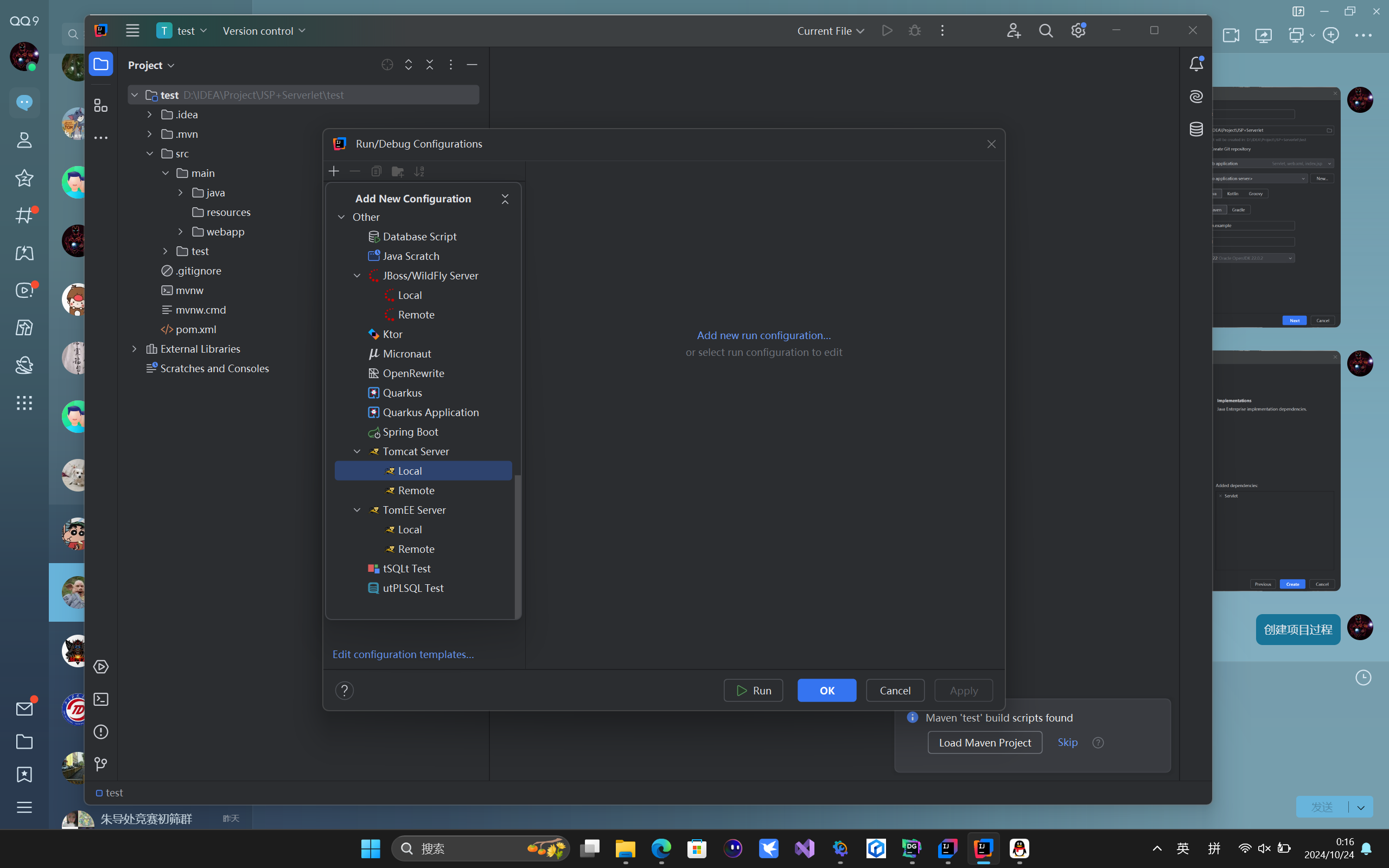Expand the webapp folder in the project tree
The width and height of the screenshot is (1389, 868).
tap(180, 231)
